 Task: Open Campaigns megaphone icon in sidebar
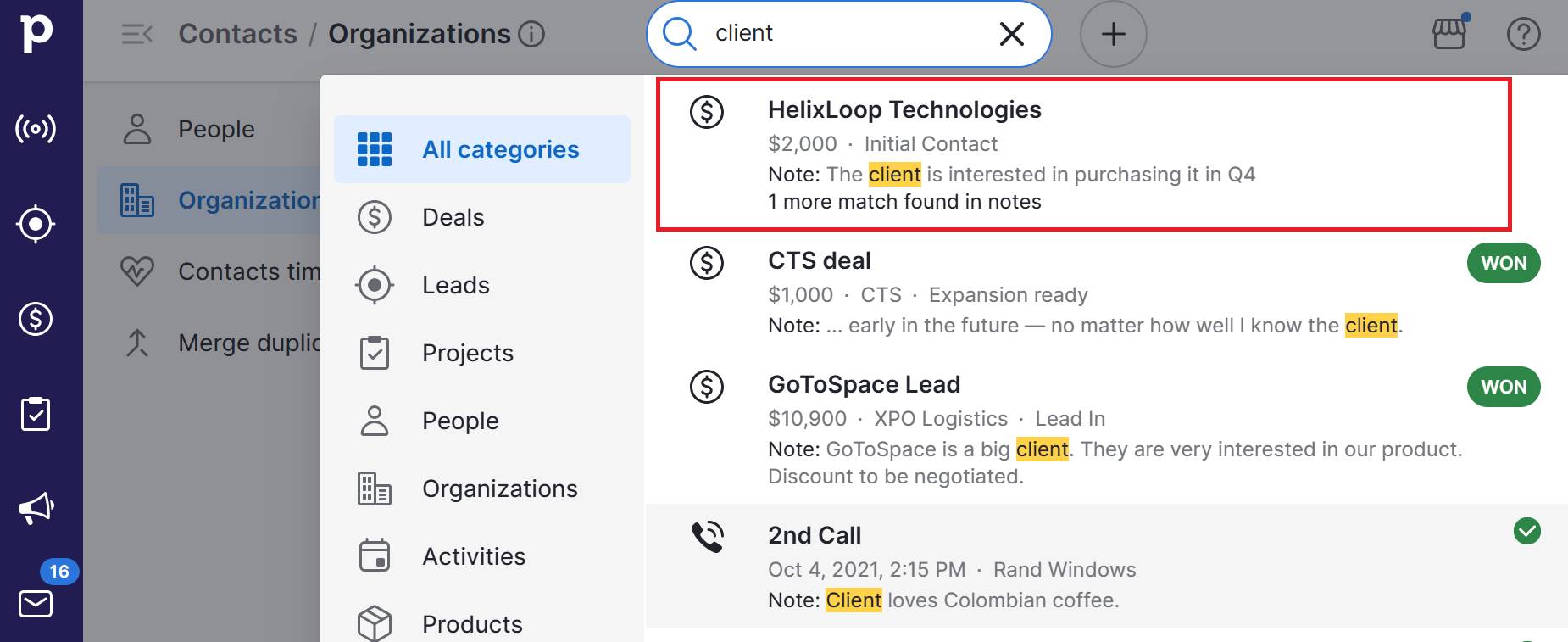pyautogui.click(x=36, y=509)
